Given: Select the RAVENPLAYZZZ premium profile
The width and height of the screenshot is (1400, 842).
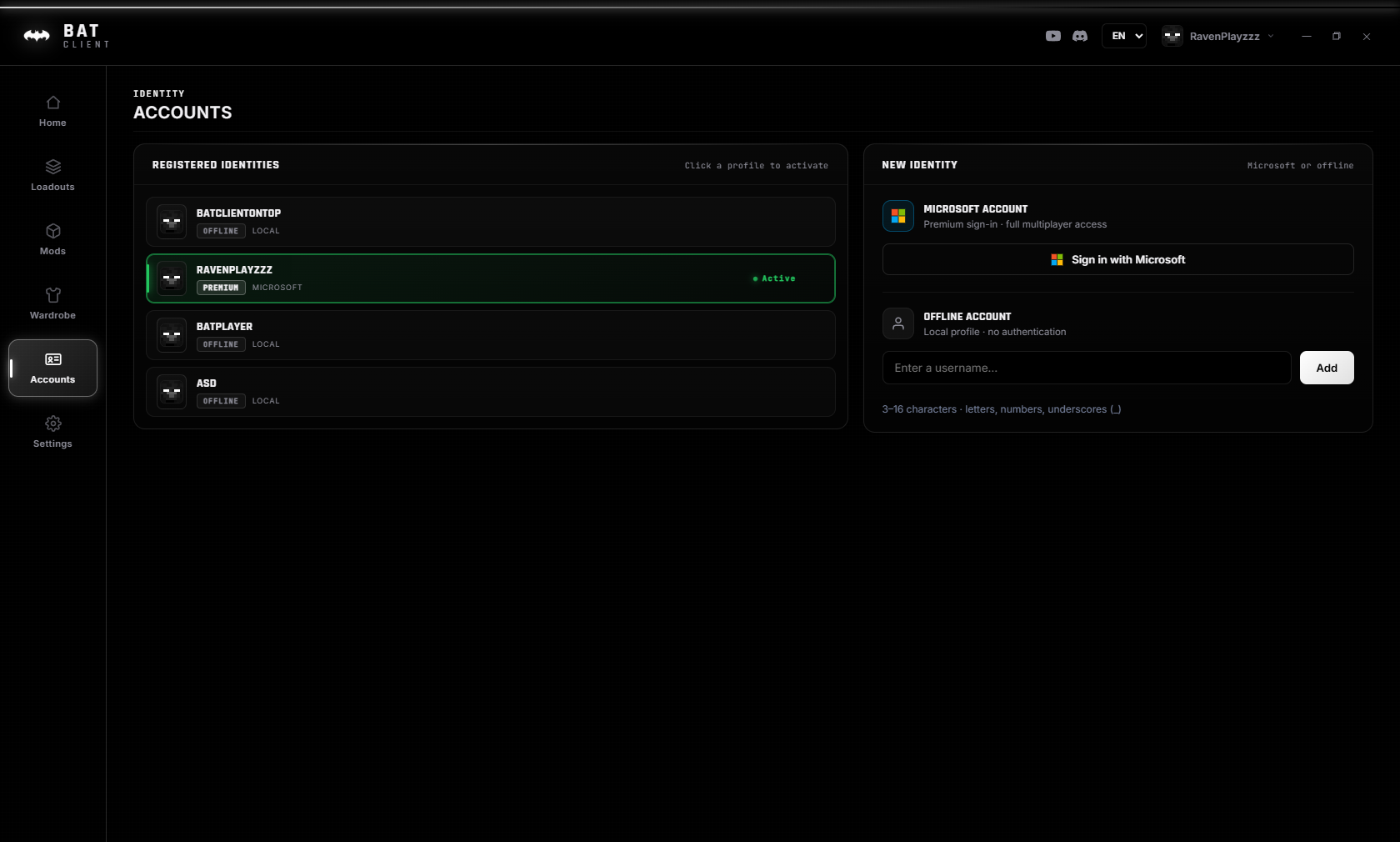Looking at the screenshot, I should pos(491,278).
